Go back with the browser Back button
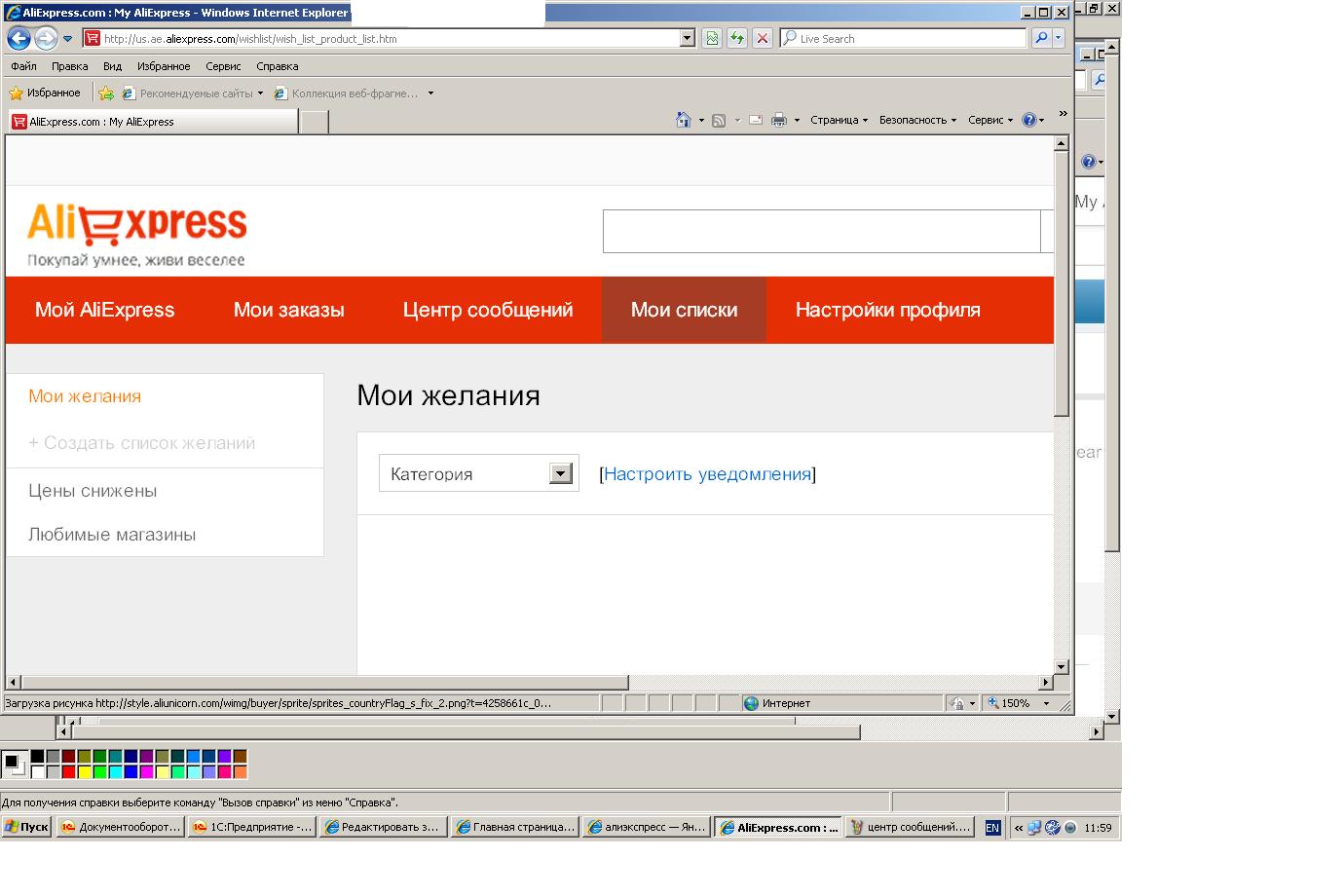This screenshot has height=896, width=1344. coord(19,39)
